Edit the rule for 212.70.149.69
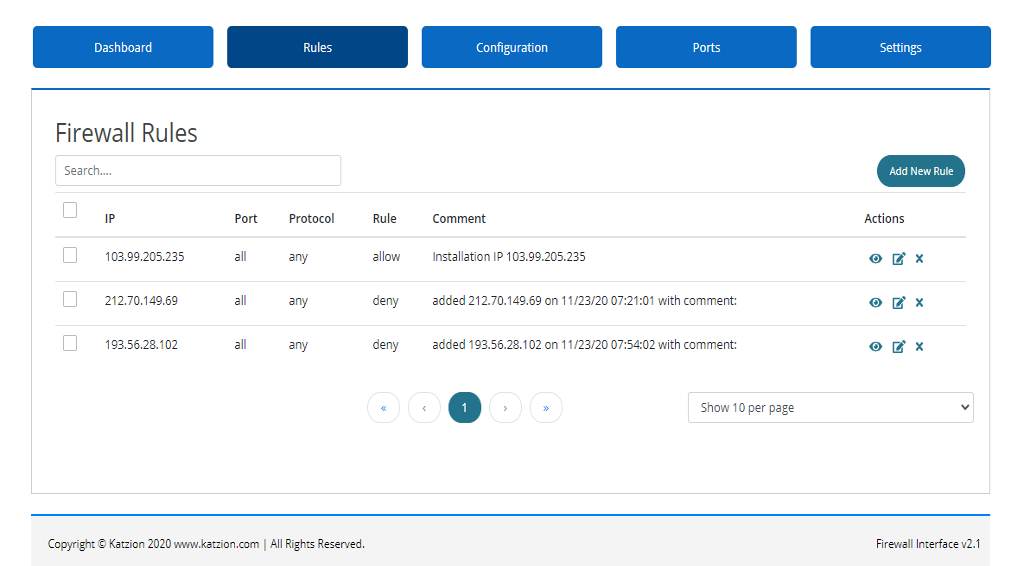Viewport: 1024px width, 566px height. (898, 303)
